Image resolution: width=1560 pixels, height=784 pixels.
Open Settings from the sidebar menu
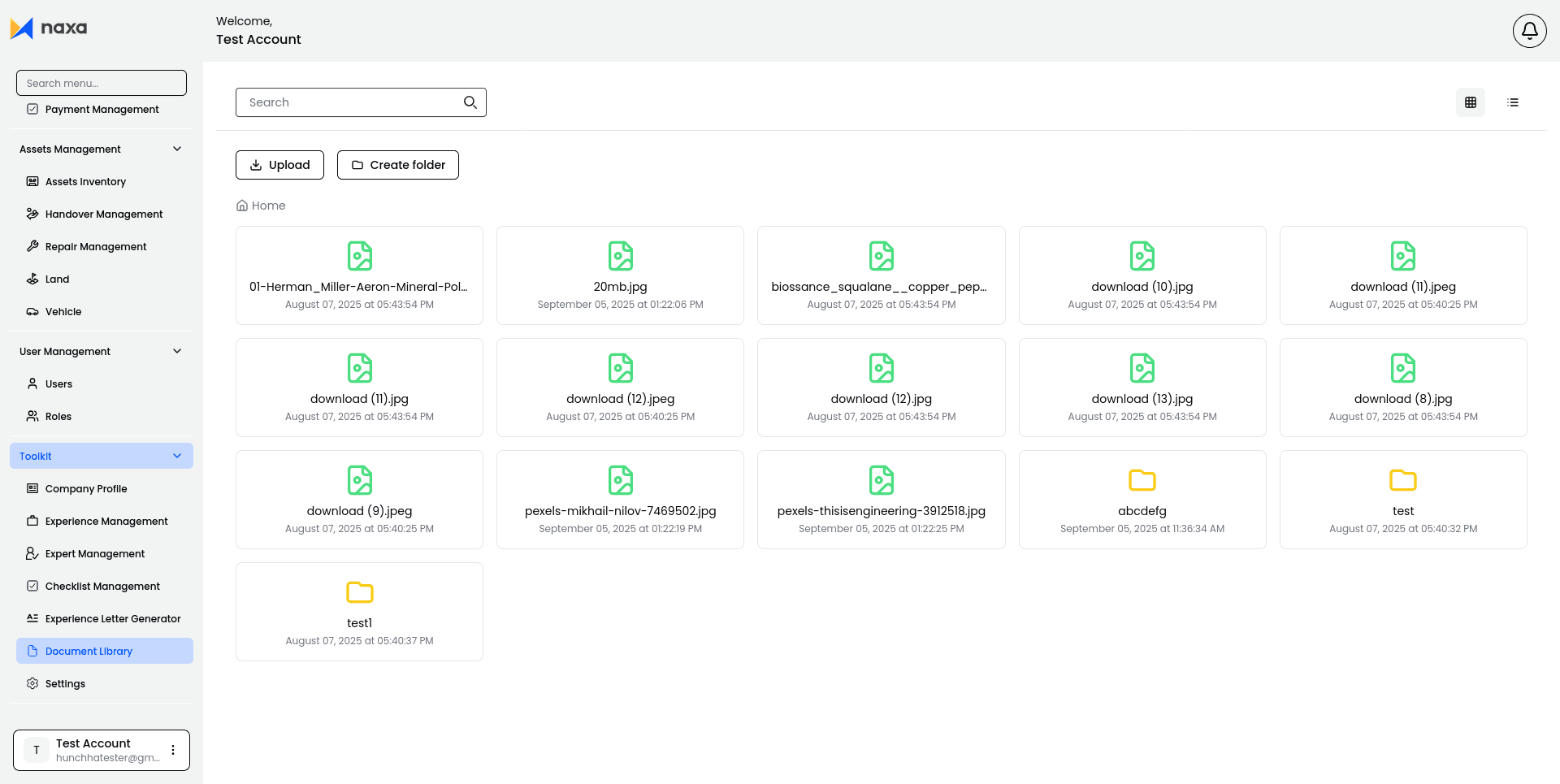65,683
